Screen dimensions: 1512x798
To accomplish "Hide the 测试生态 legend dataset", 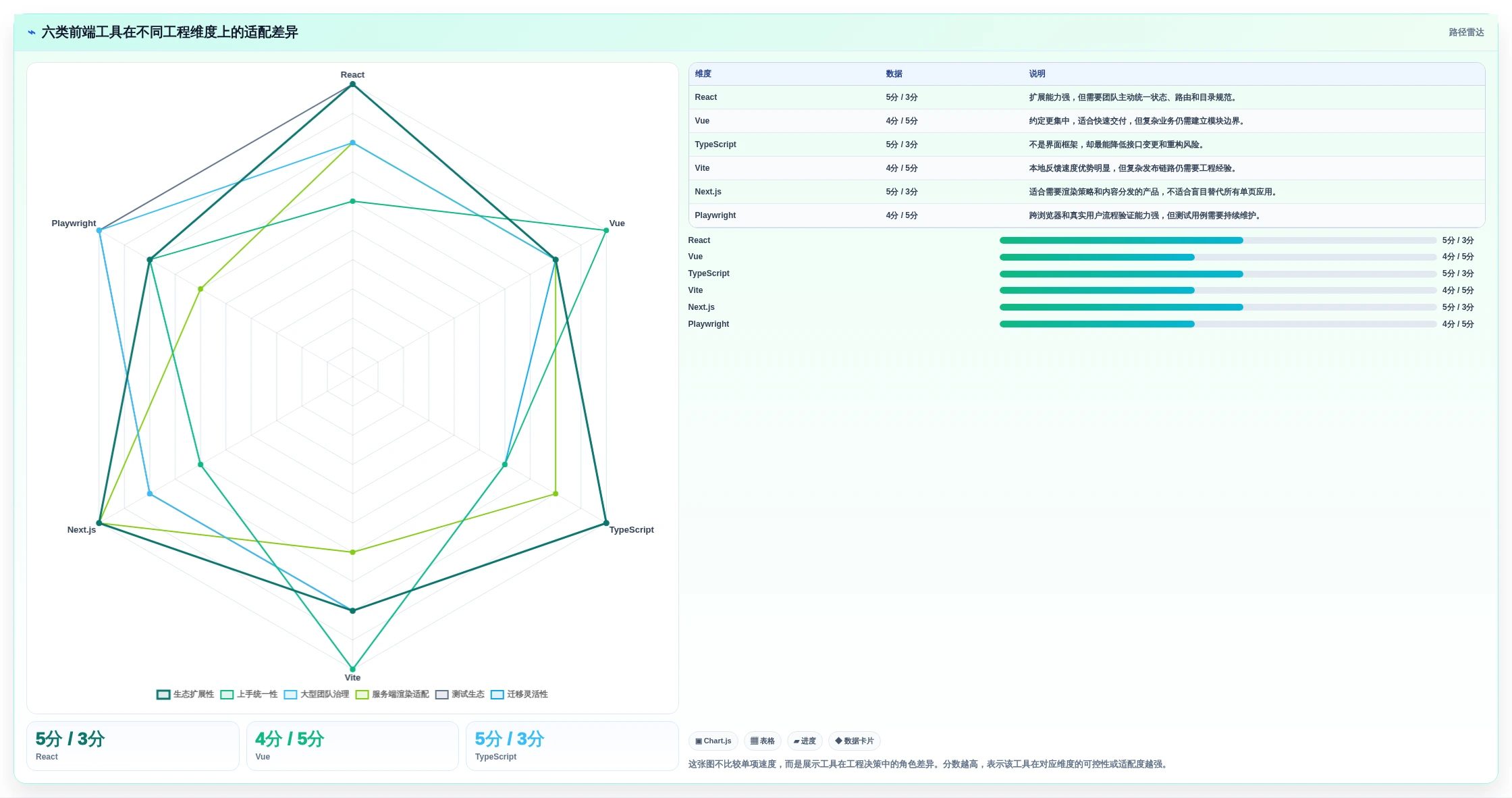I will pyautogui.click(x=460, y=694).
